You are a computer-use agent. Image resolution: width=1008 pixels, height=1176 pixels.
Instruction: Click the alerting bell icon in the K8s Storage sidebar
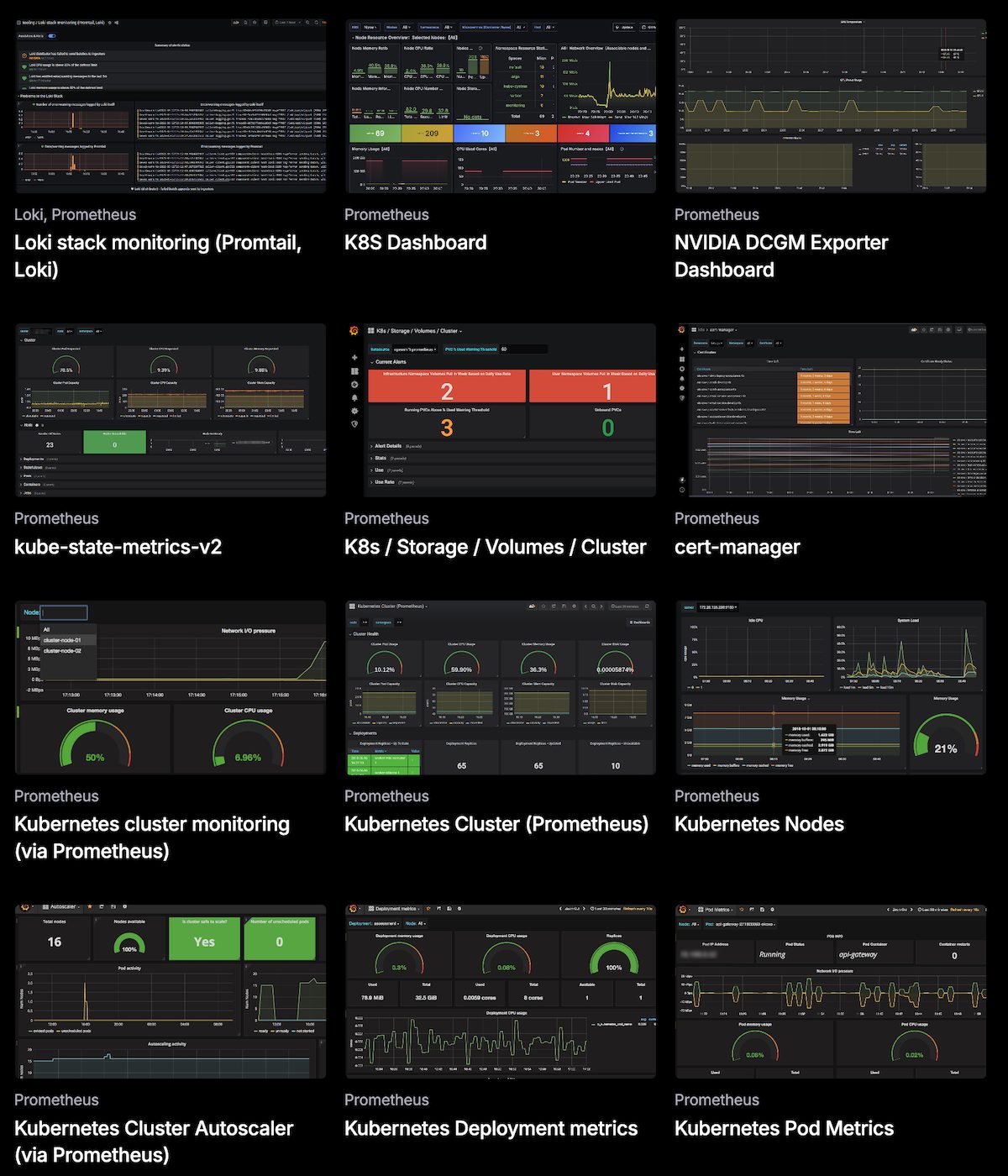[x=354, y=398]
